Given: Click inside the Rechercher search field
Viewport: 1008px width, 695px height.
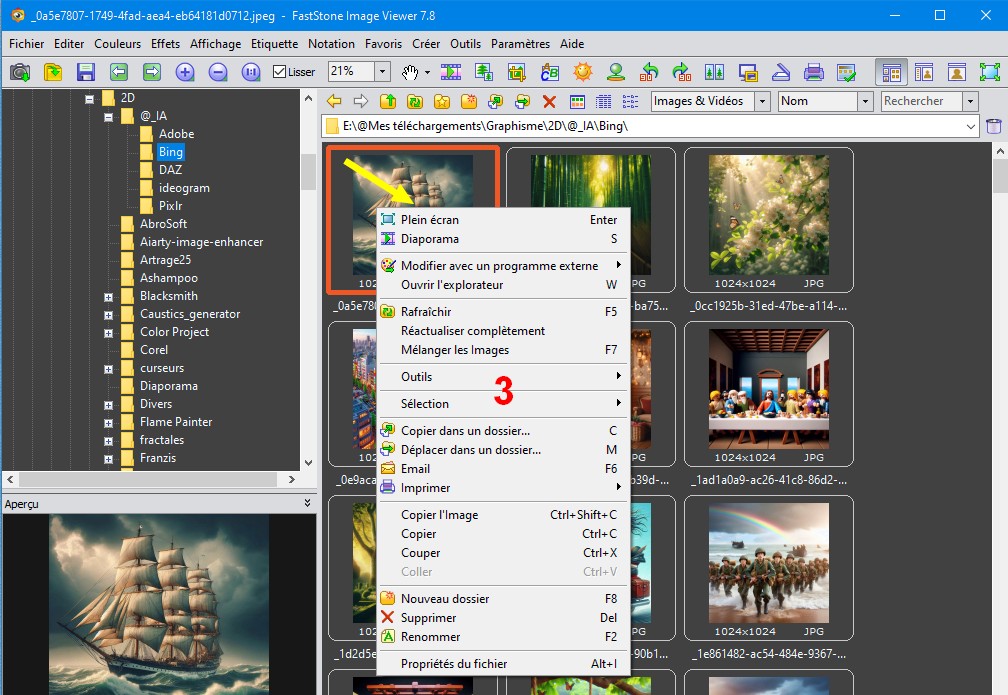Looking at the screenshot, I should (x=921, y=101).
